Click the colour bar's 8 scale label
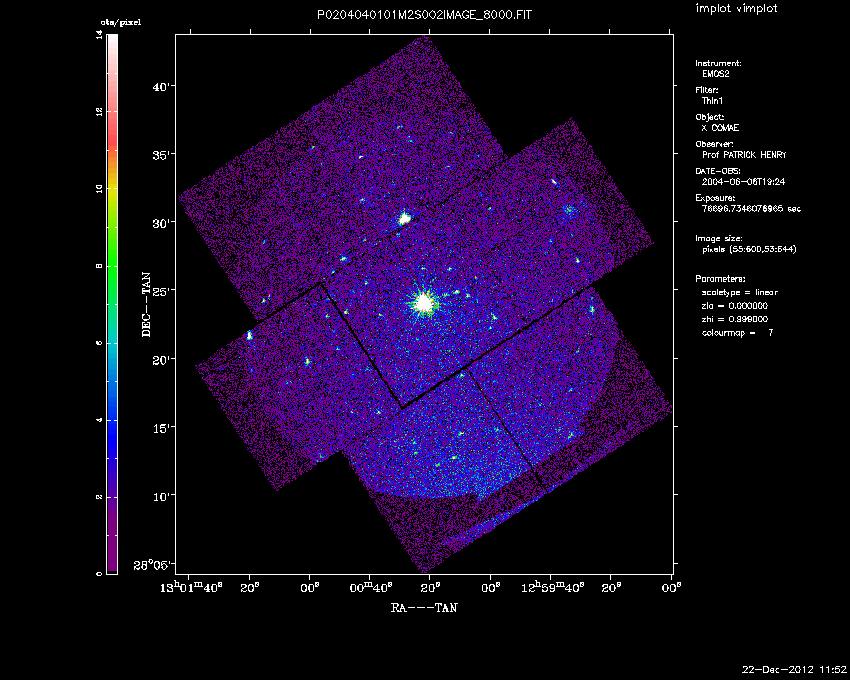Image resolution: width=850 pixels, height=680 pixels. coord(99,266)
